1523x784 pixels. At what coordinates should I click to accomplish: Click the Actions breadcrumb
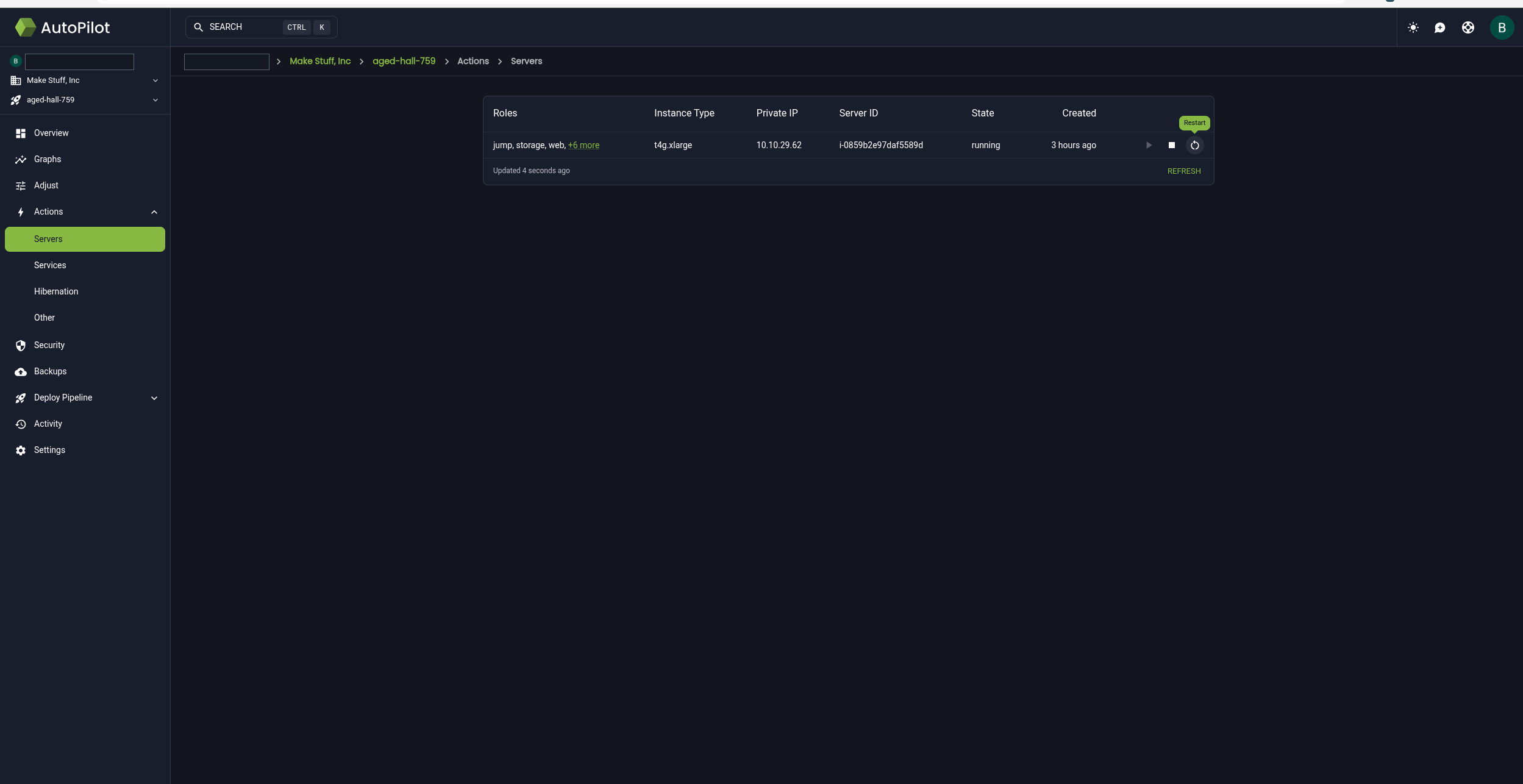473,61
